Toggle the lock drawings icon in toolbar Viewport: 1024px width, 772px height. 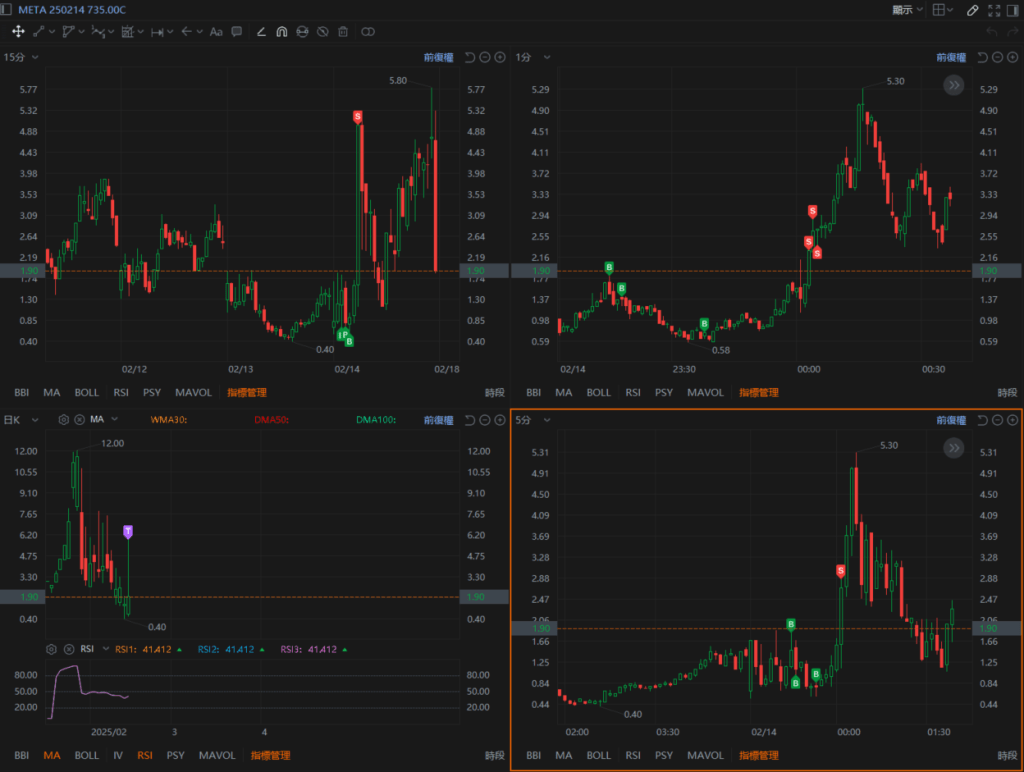[x=301, y=32]
